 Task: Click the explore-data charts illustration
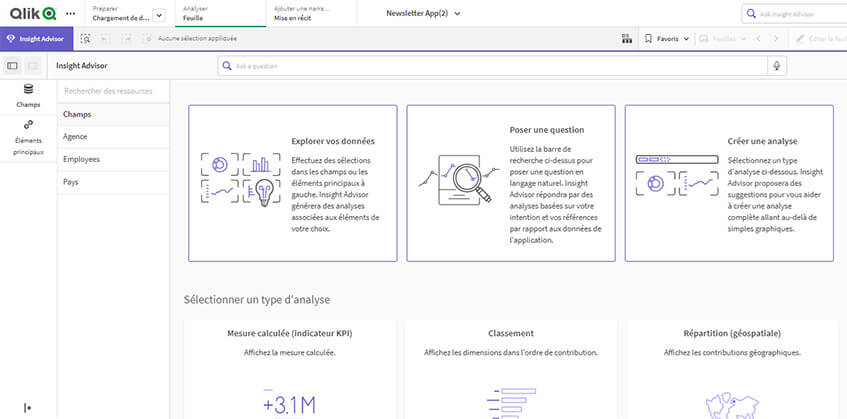[240, 178]
